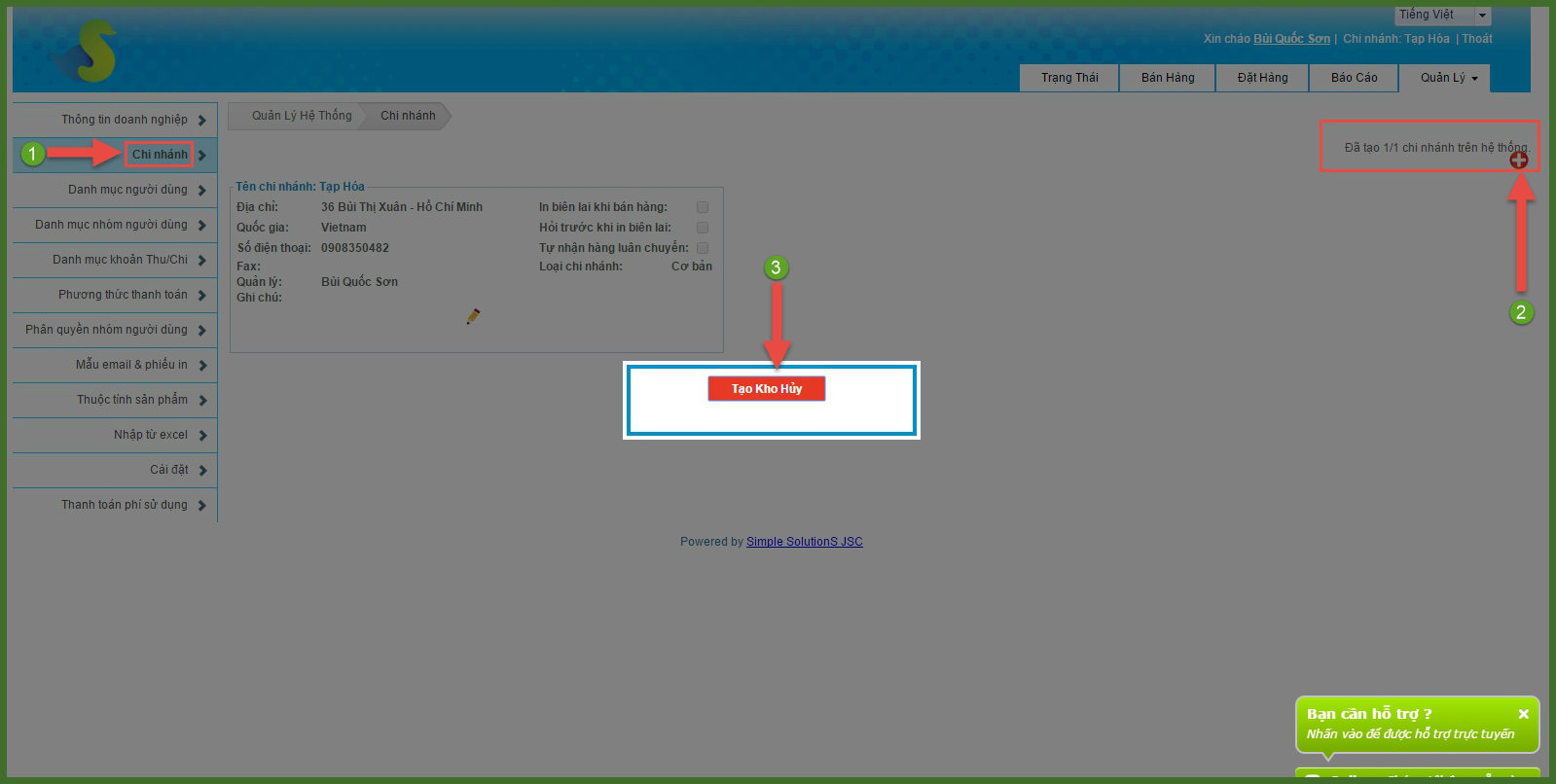Switch to the Bán Hàng tab
Image resolution: width=1556 pixels, height=784 pixels.
[1167, 78]
